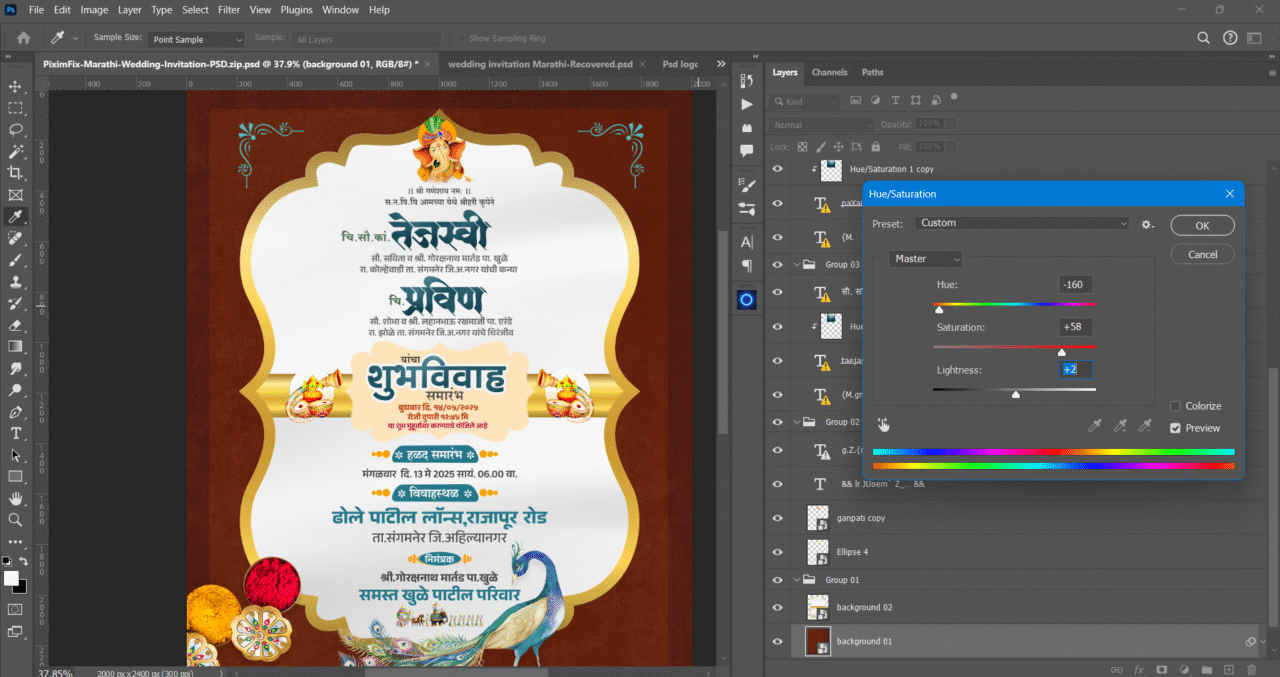Screen dimensions: 1280x677
Task: Select the Lasso tool
Action: point(14,130)
